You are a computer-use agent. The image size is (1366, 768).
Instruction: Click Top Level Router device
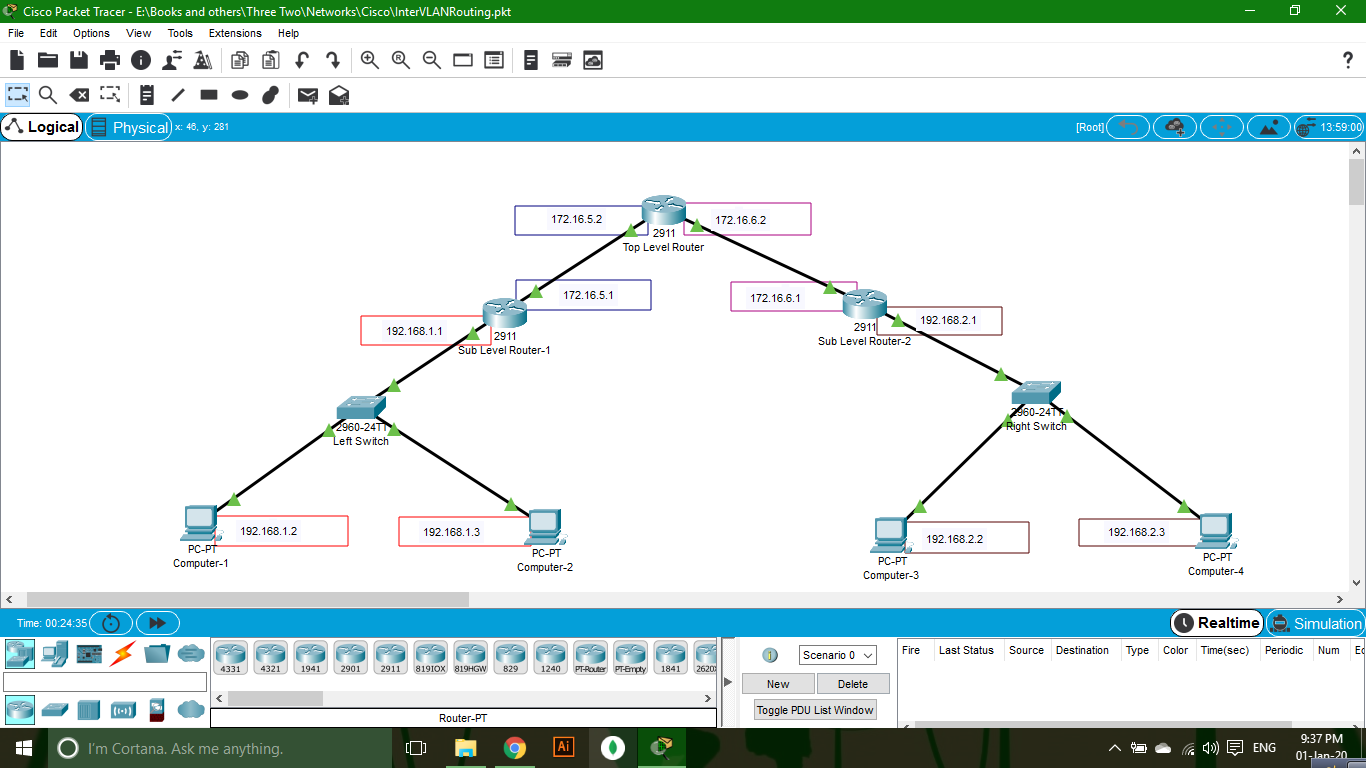(x=664, y=211)
